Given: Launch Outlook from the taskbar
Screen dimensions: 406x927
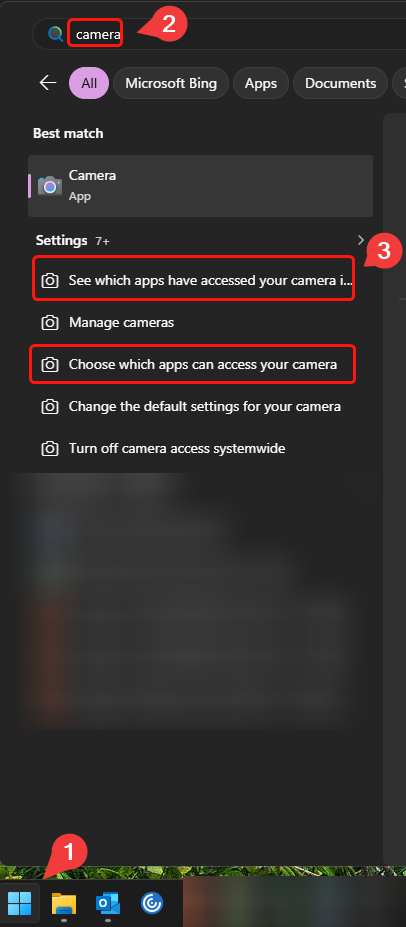Looking at the screenshot, I should 108,903.
